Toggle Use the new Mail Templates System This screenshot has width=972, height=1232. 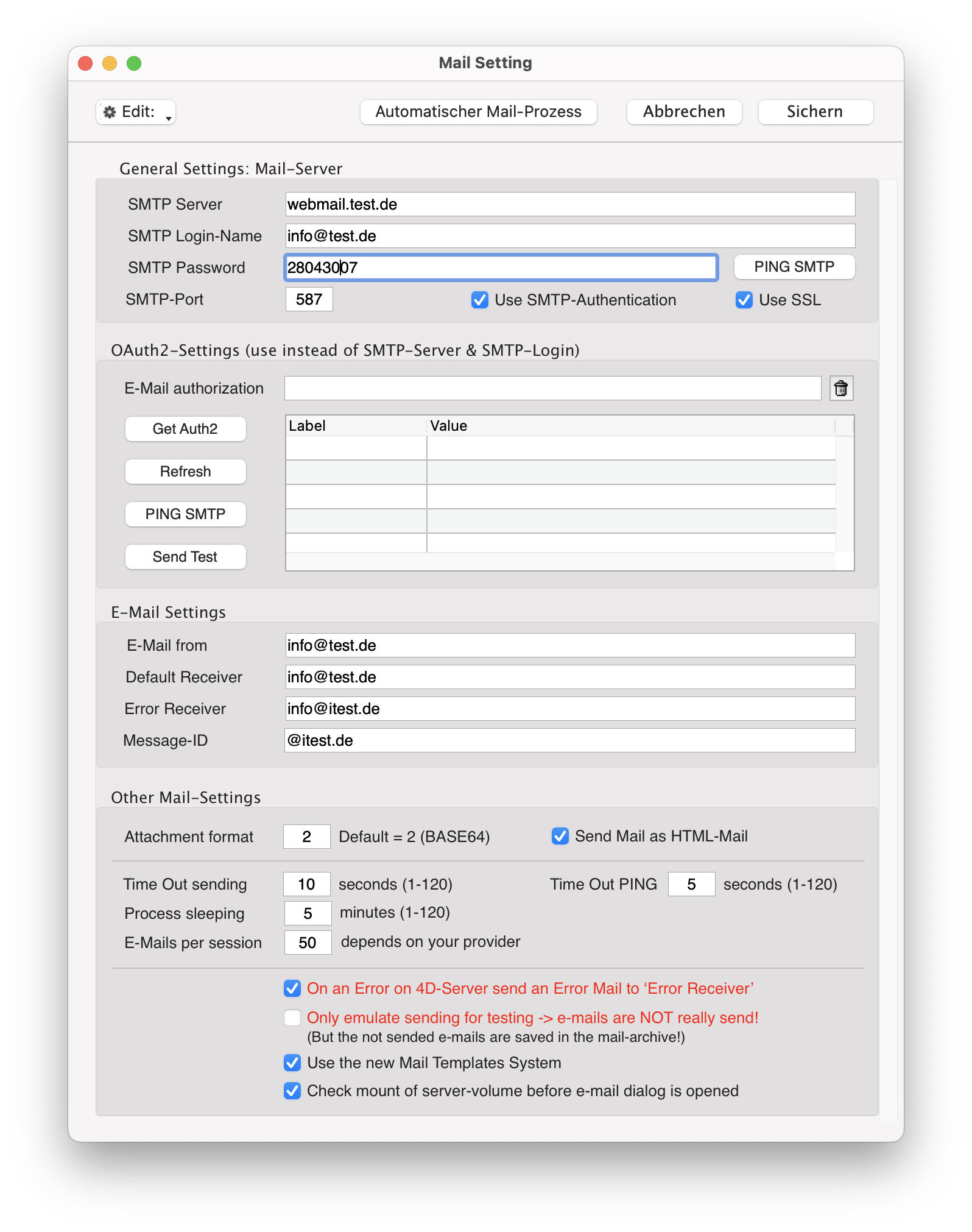point(292,1063)
